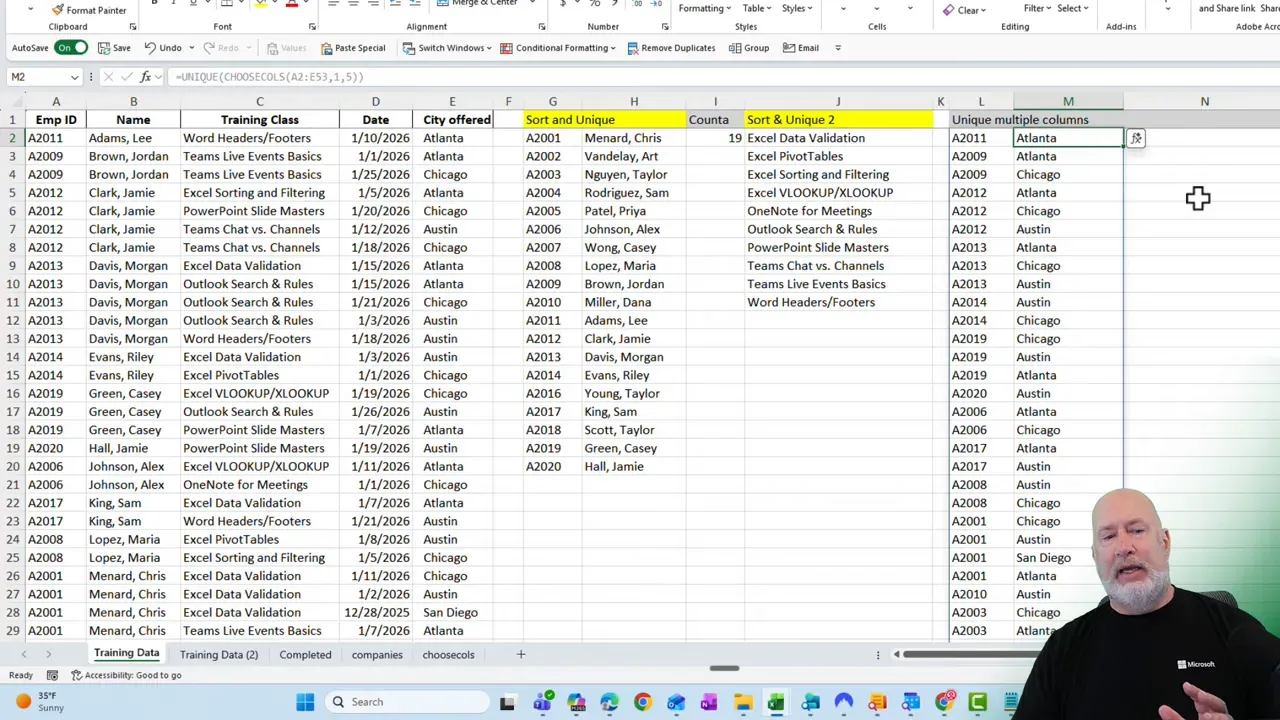The image size is (1280, 720).
Task: Toggle Bold formatting
Action: point(155,4)
